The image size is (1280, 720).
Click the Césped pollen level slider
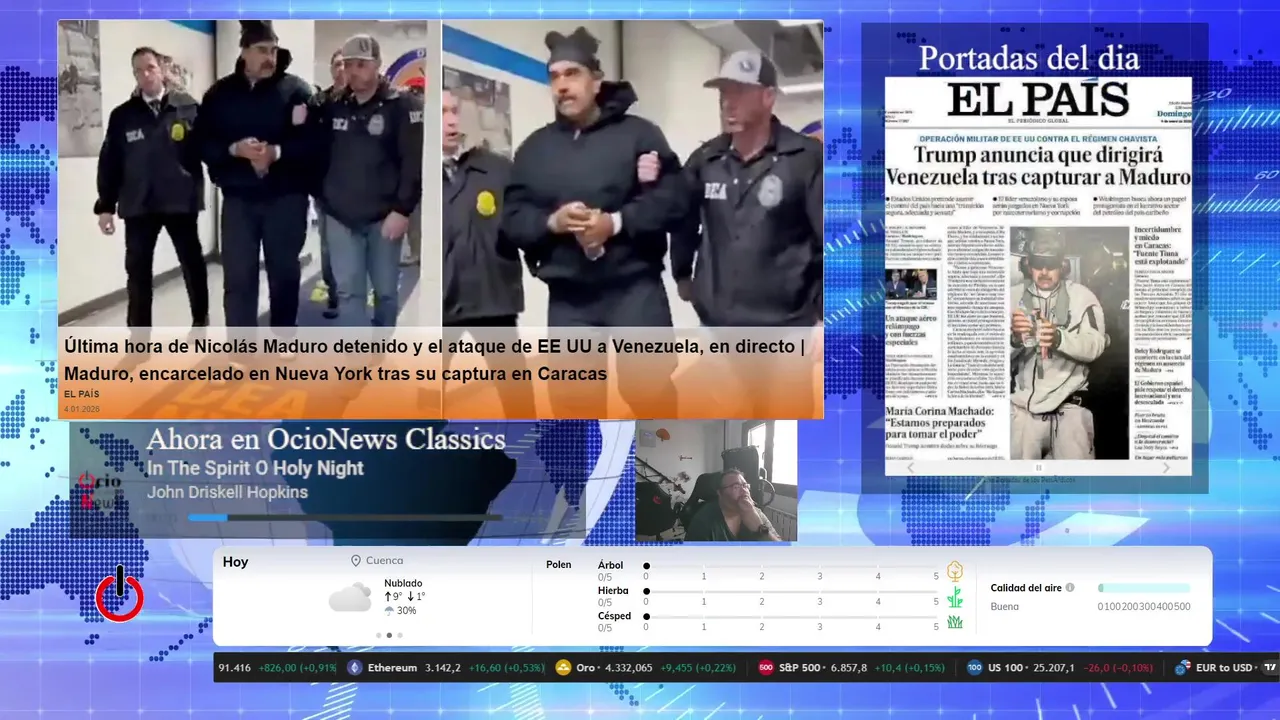(791, 617)
